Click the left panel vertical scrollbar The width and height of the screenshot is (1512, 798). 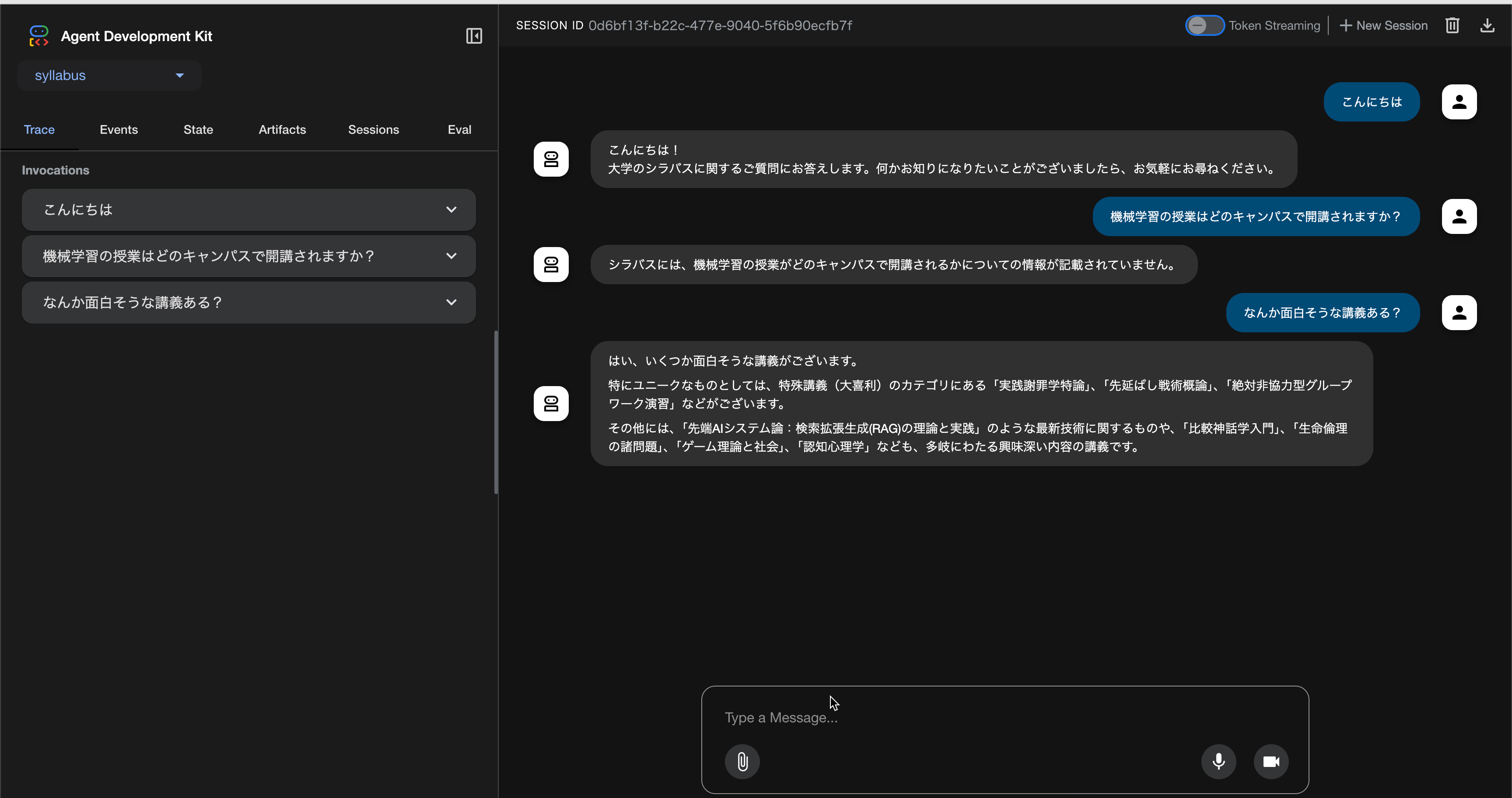pyautogui.click(x=496, y=412)
